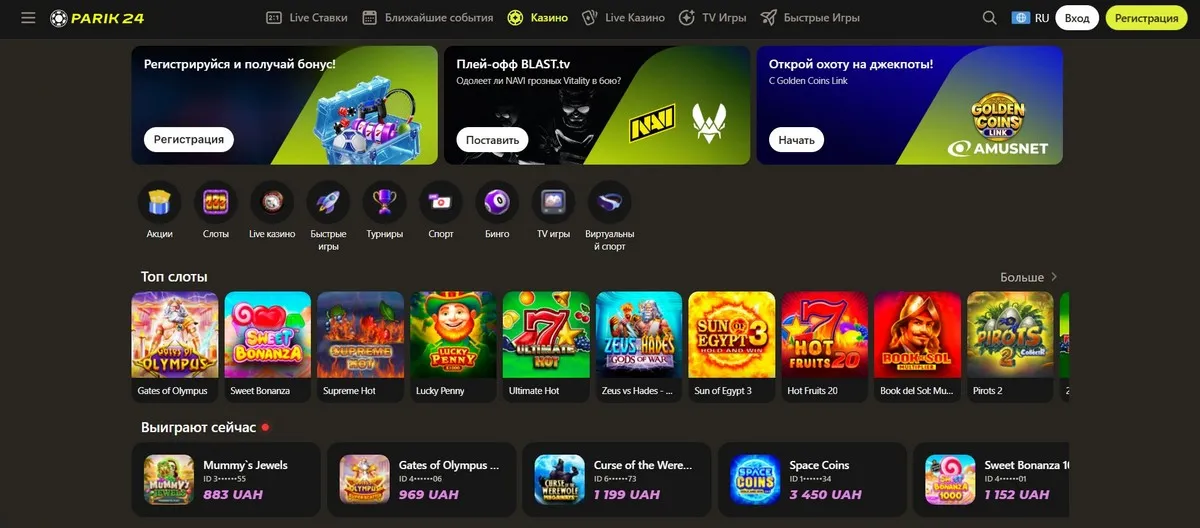Image resolution: width=1200 pixels, height=528 pixels.
Task: Select the Бинго ball icon
Action: pyautogui.click(x=497, y=202)
